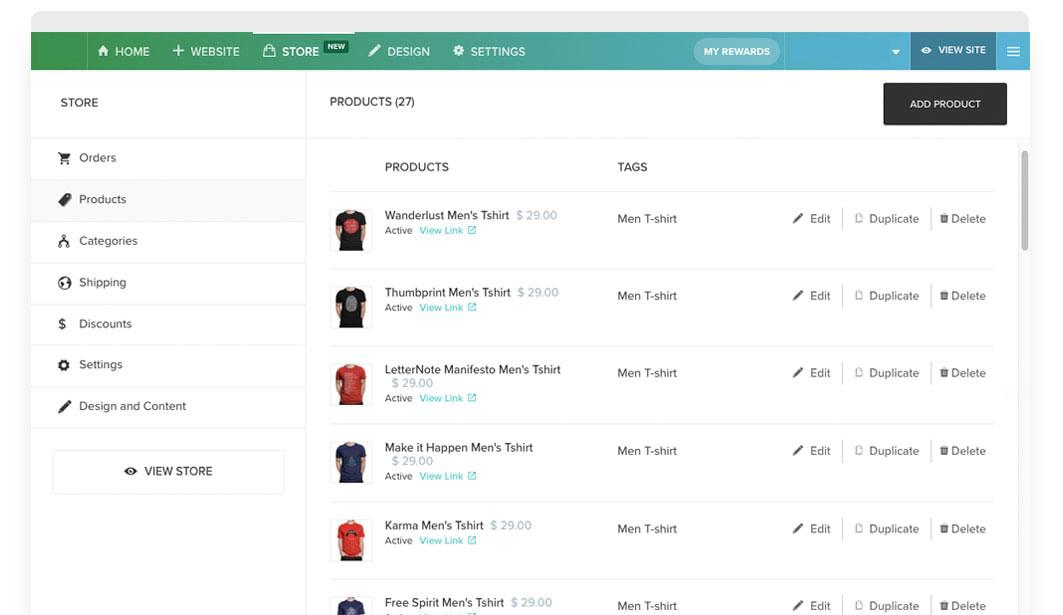Click the Karma Men's Tshirt product name
The height and width of the screenshot is (615, 1063).
434,525
